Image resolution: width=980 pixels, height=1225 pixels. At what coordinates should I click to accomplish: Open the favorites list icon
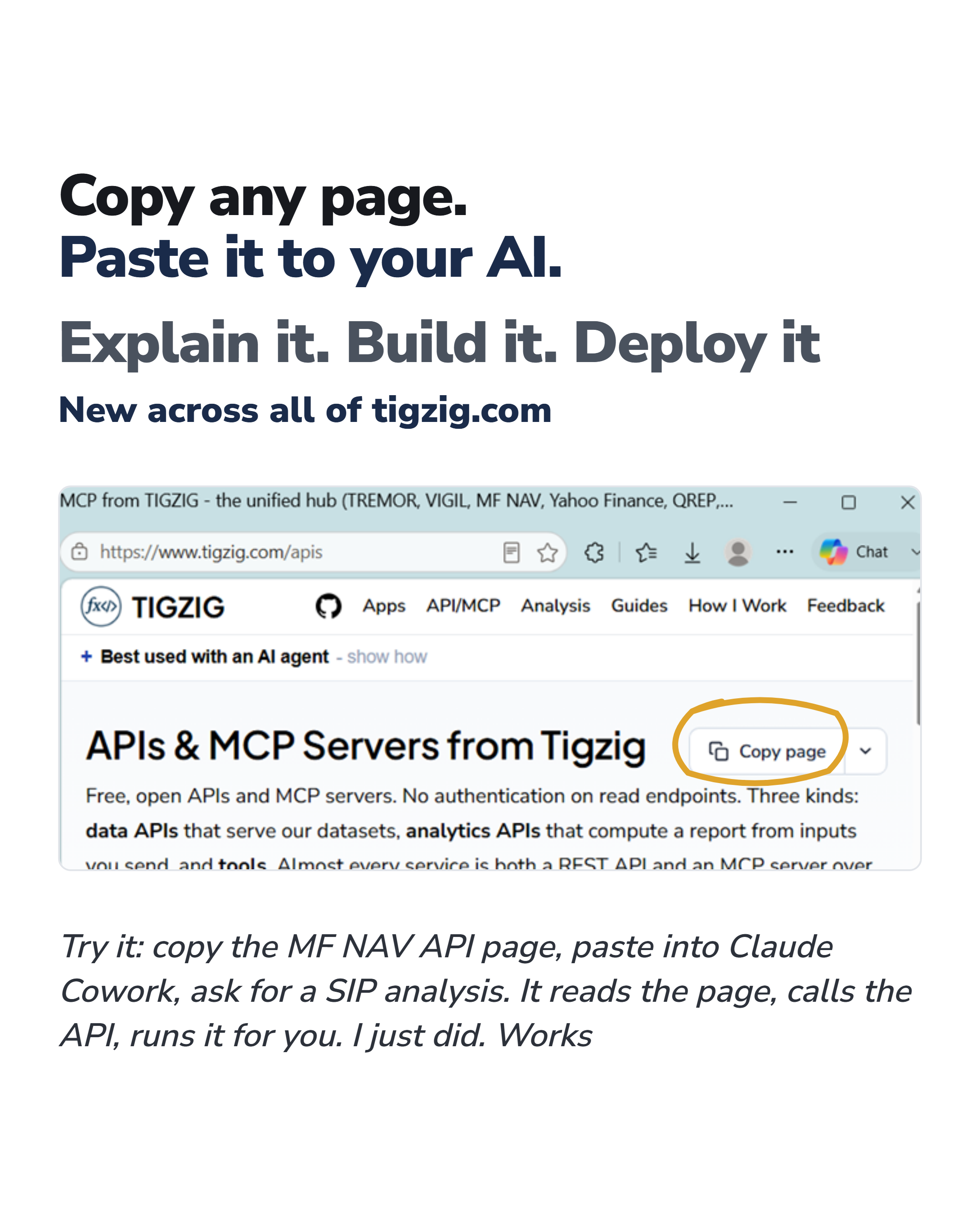pyautogui.click(x=647, y=552)
